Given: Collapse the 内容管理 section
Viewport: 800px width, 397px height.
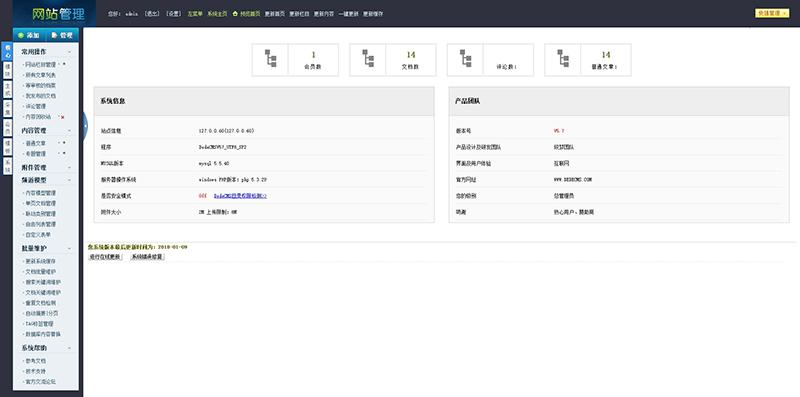Looking at the screenshot, I should 69,131.
